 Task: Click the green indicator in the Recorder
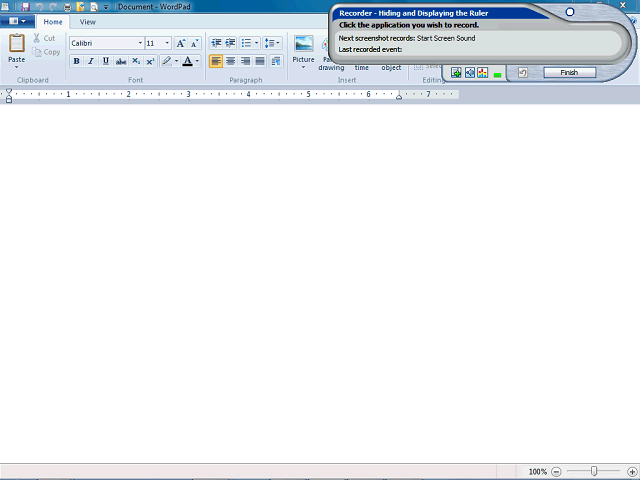[497, 75]
